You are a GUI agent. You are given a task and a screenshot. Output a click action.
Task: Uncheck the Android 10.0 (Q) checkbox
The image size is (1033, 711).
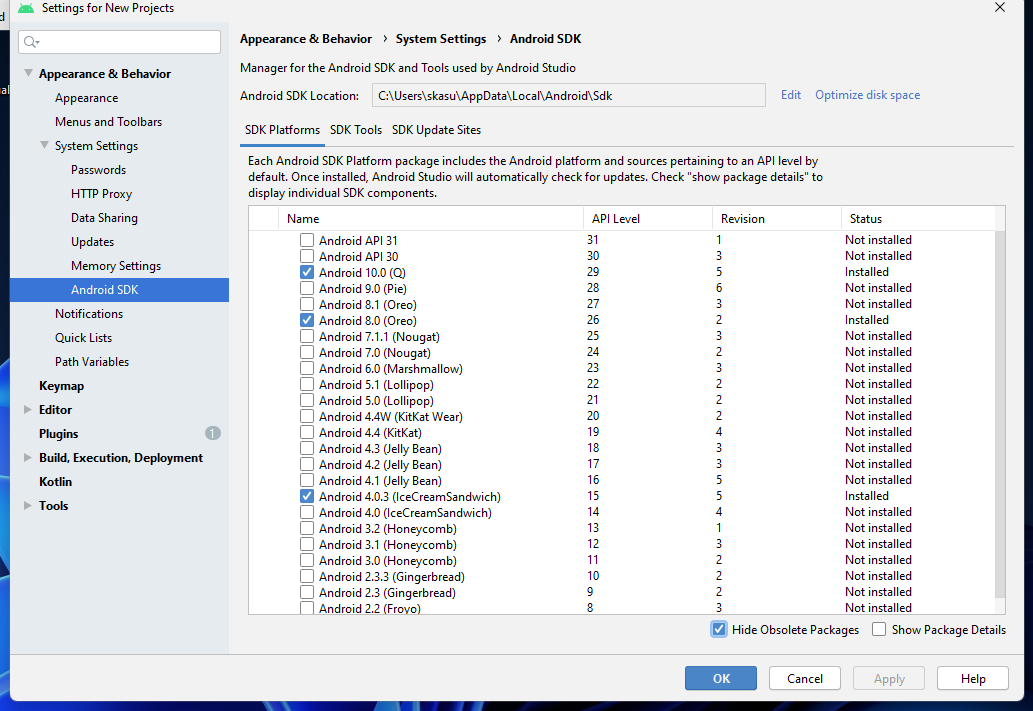pos(307,272)
